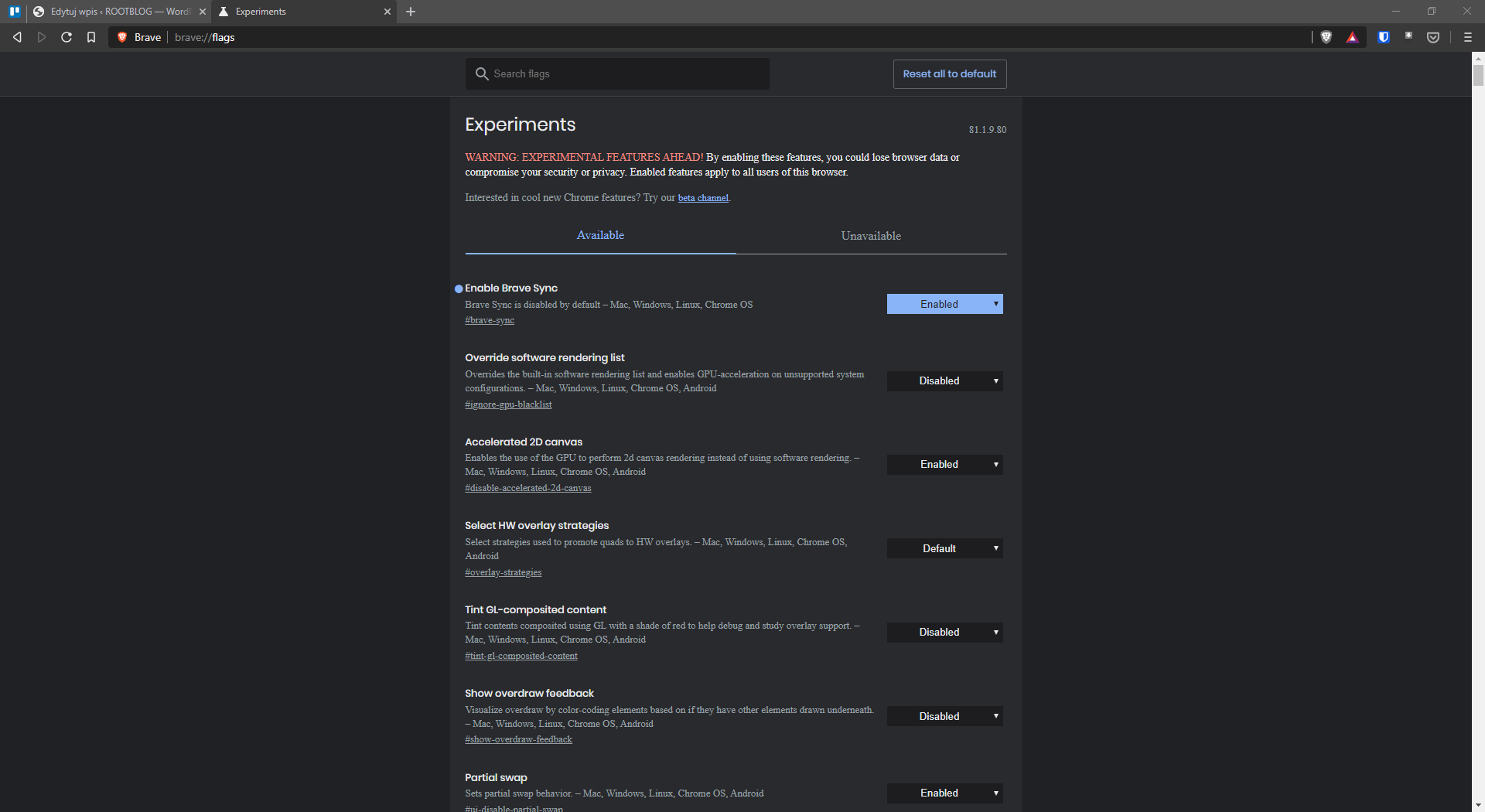Set Override software rendering list to Enabled

pyautogui.click(x=944, y=380)
